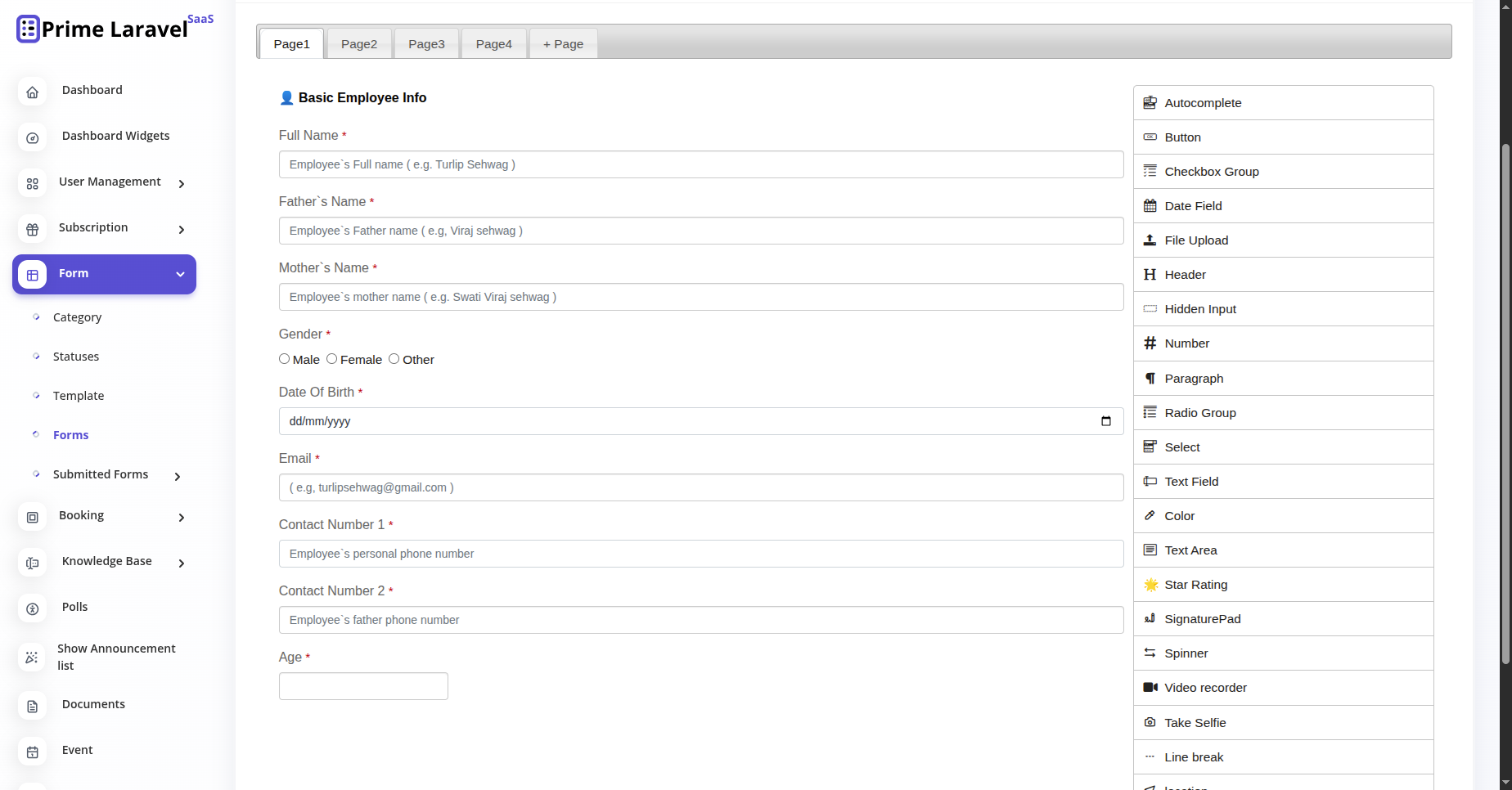Click the Show Announcement list icon
This screenshot has height=790, width=1512.
(x=32, y=658)
